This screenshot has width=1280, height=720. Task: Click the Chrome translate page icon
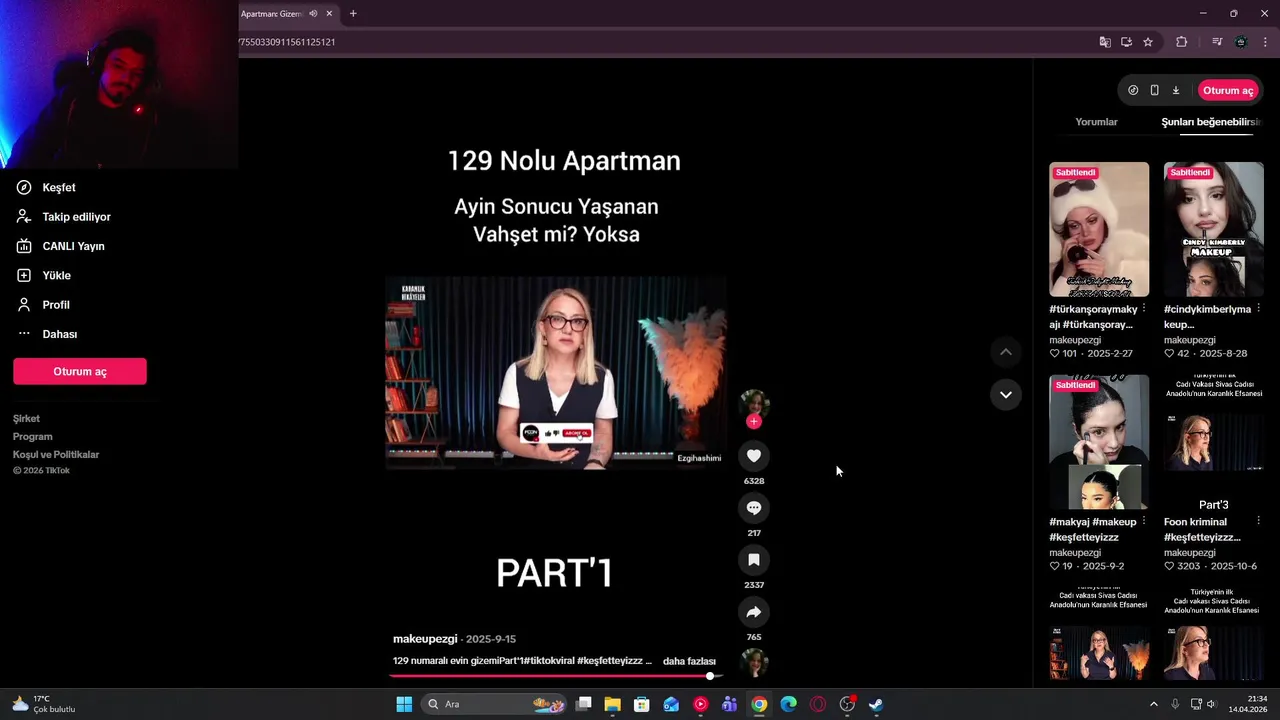[1105, 42]
